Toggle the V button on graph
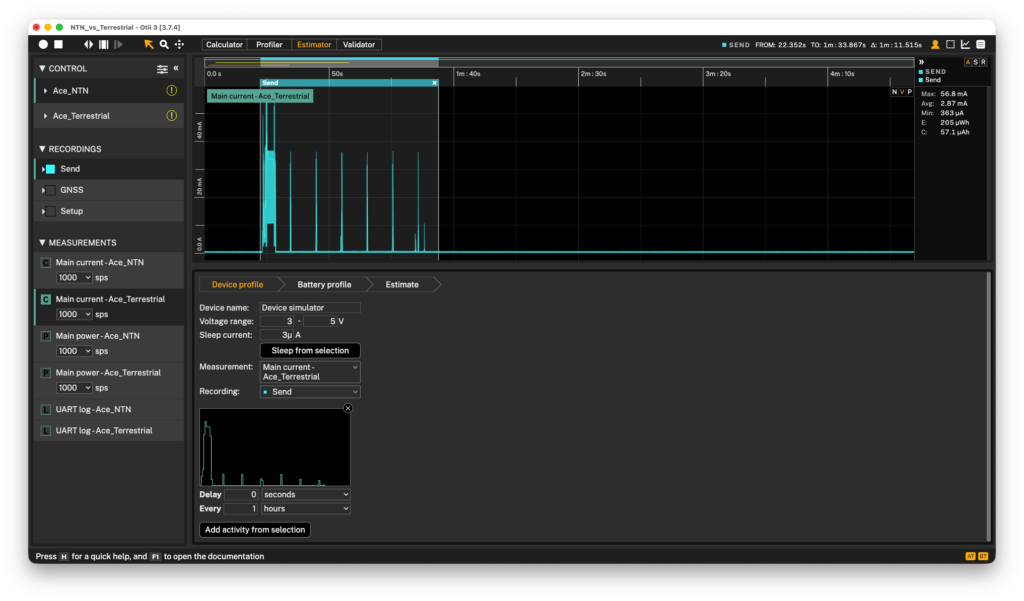 coord(902,92)
